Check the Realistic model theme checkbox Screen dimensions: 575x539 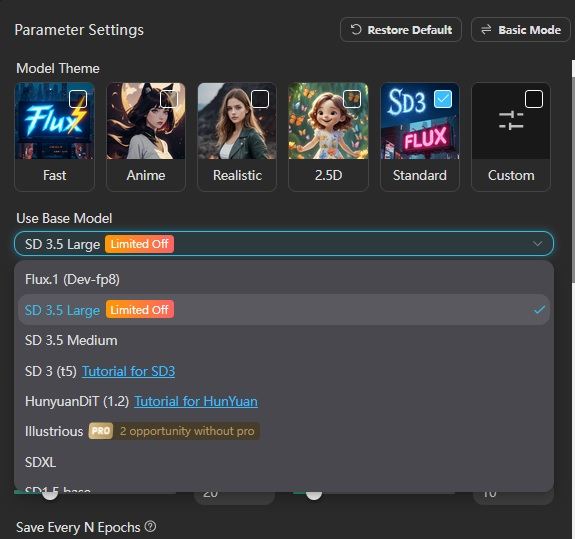coord(260,99)
